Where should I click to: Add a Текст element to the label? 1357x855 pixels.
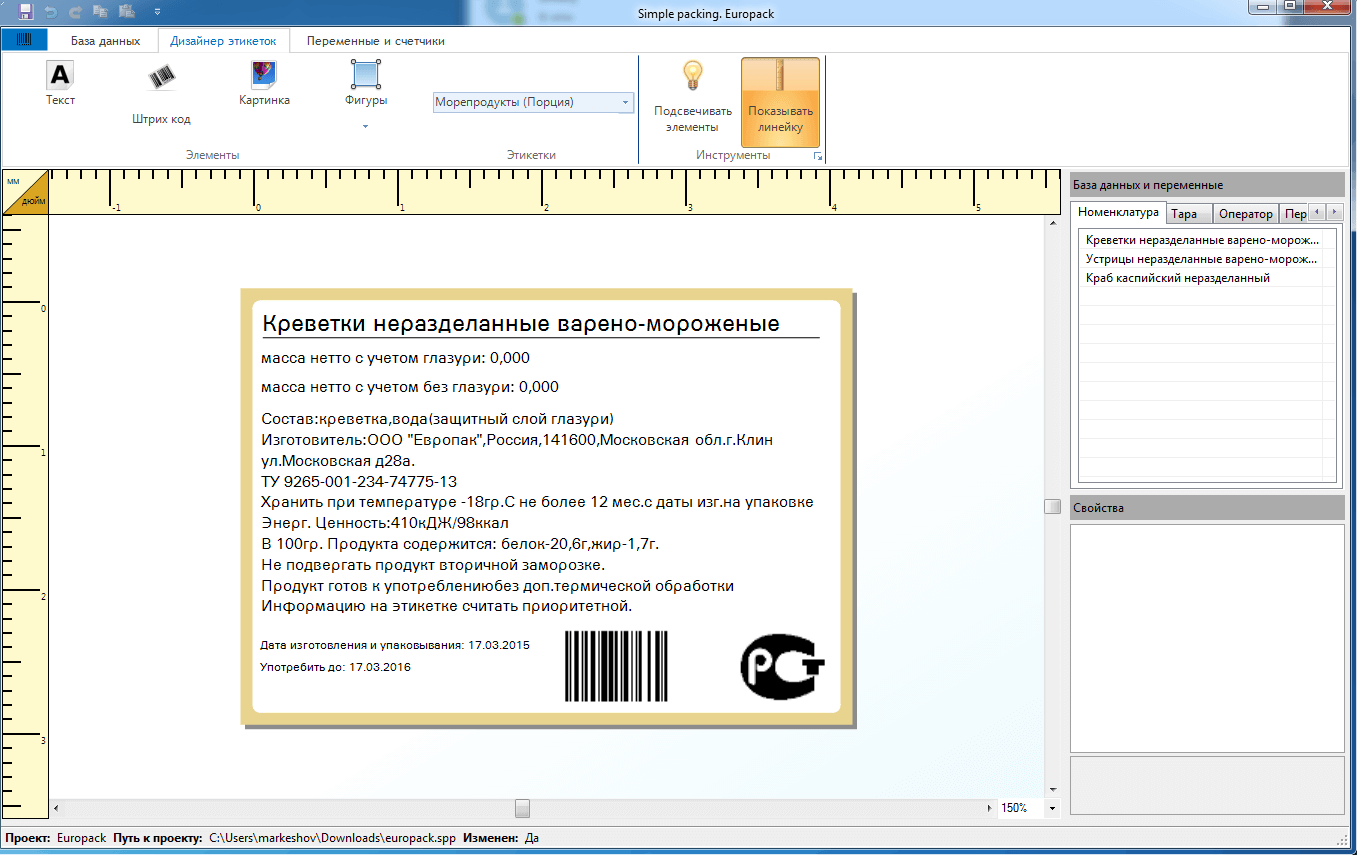60,83
